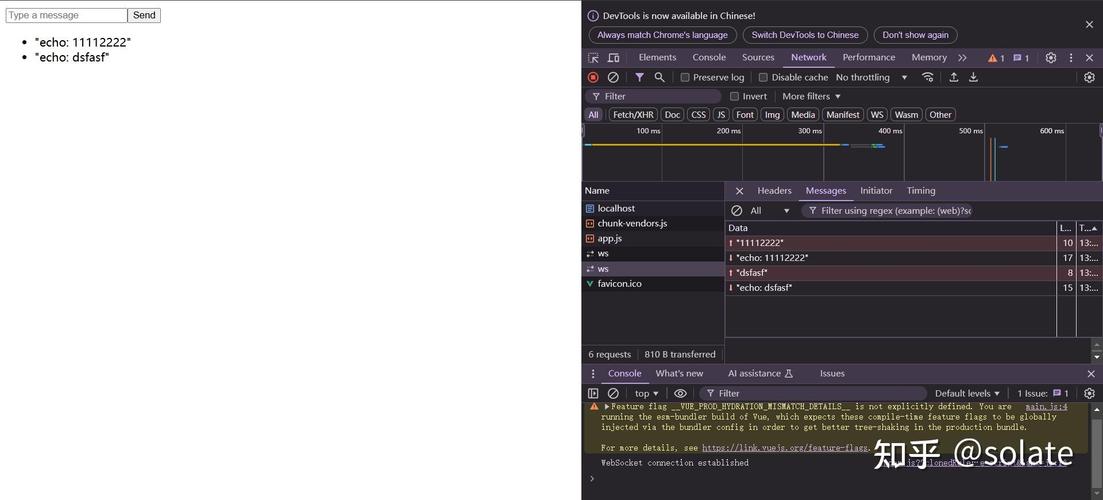
Task: Click the Send button
Action: coord(144,15)
